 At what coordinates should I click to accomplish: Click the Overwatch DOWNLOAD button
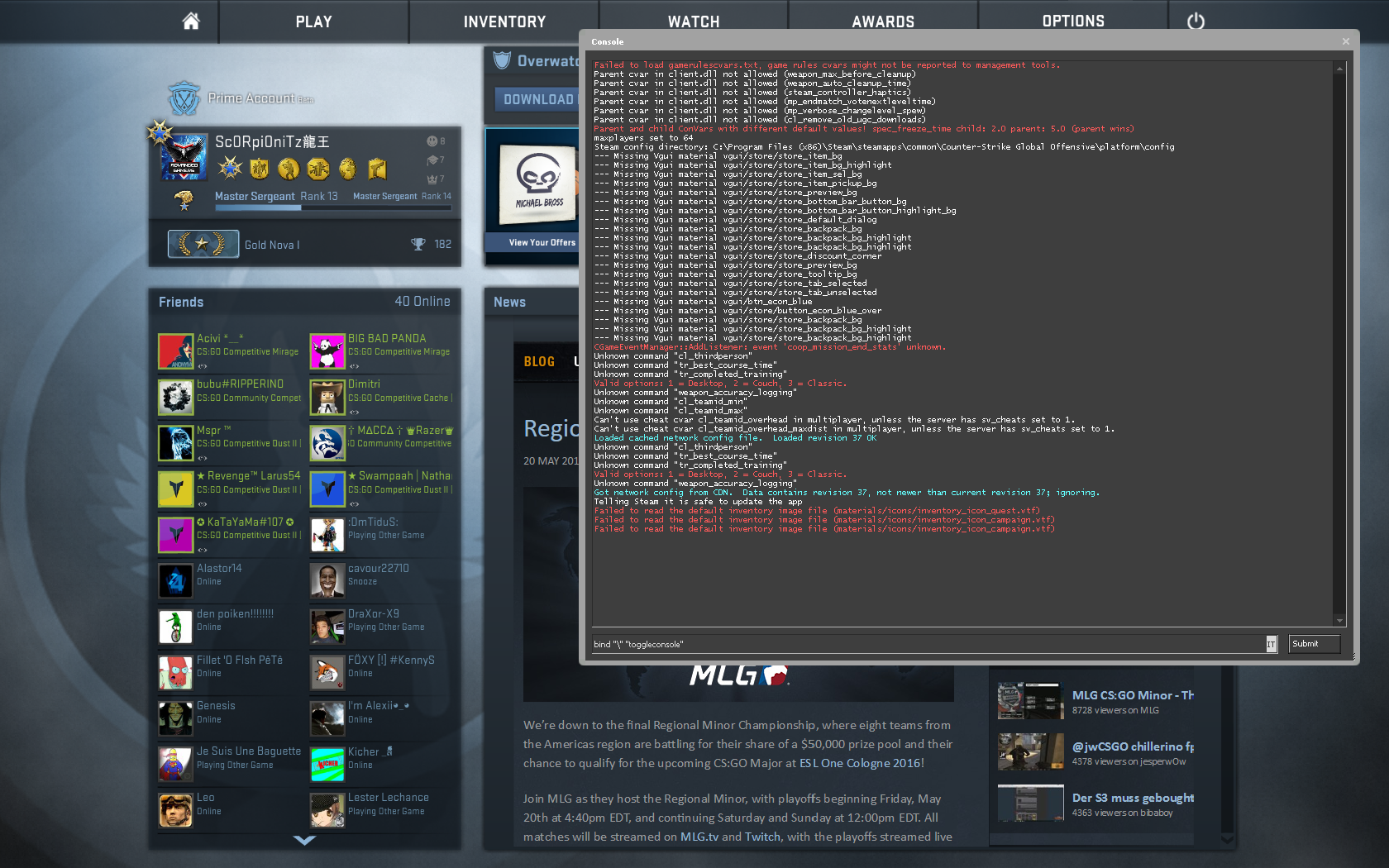click(x=537, y=99)
